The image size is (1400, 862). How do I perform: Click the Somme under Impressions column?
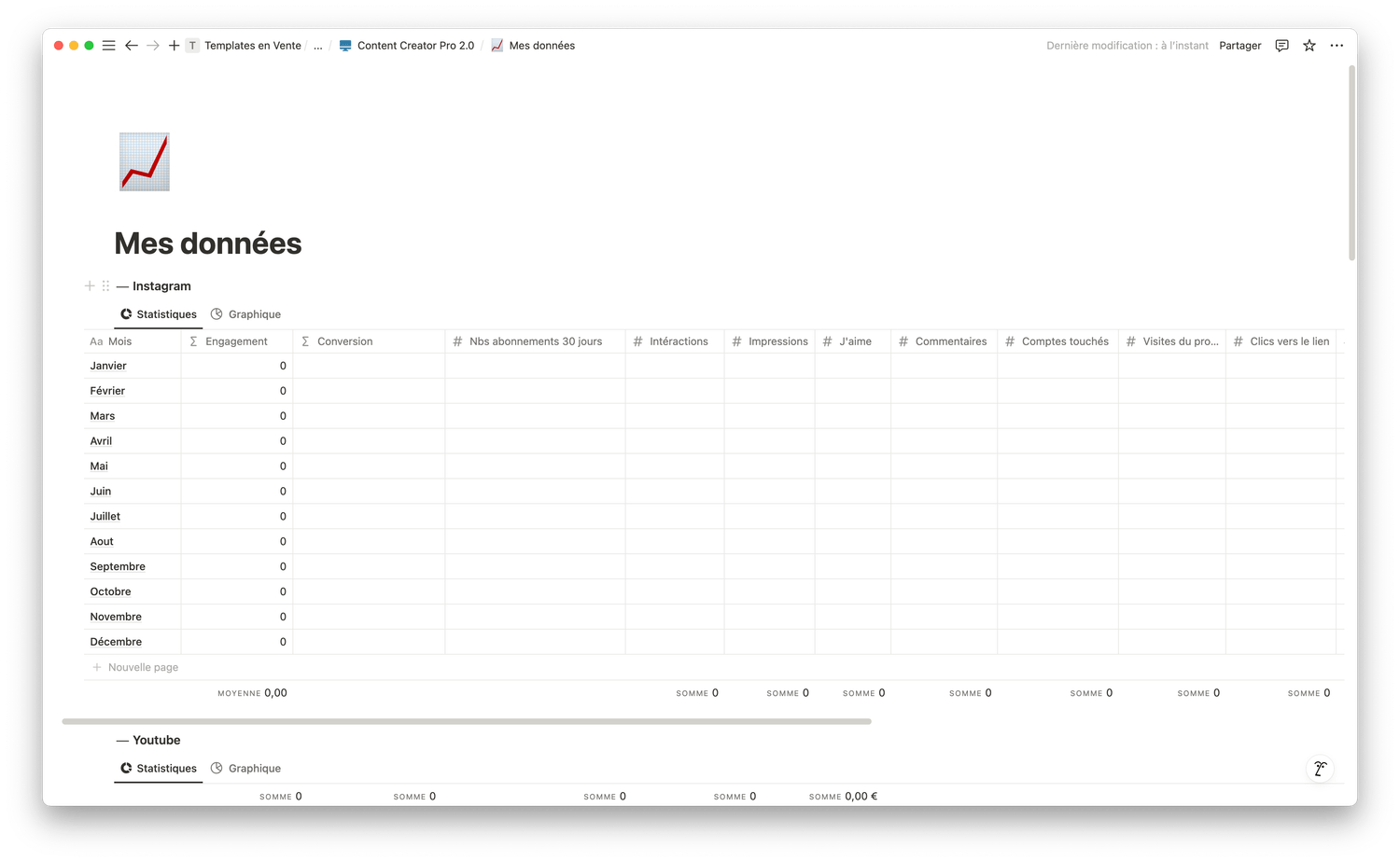[x=788, y=693]
